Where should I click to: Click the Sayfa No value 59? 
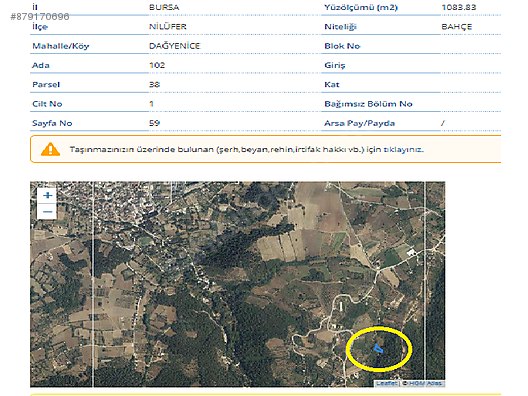(154, 123)
